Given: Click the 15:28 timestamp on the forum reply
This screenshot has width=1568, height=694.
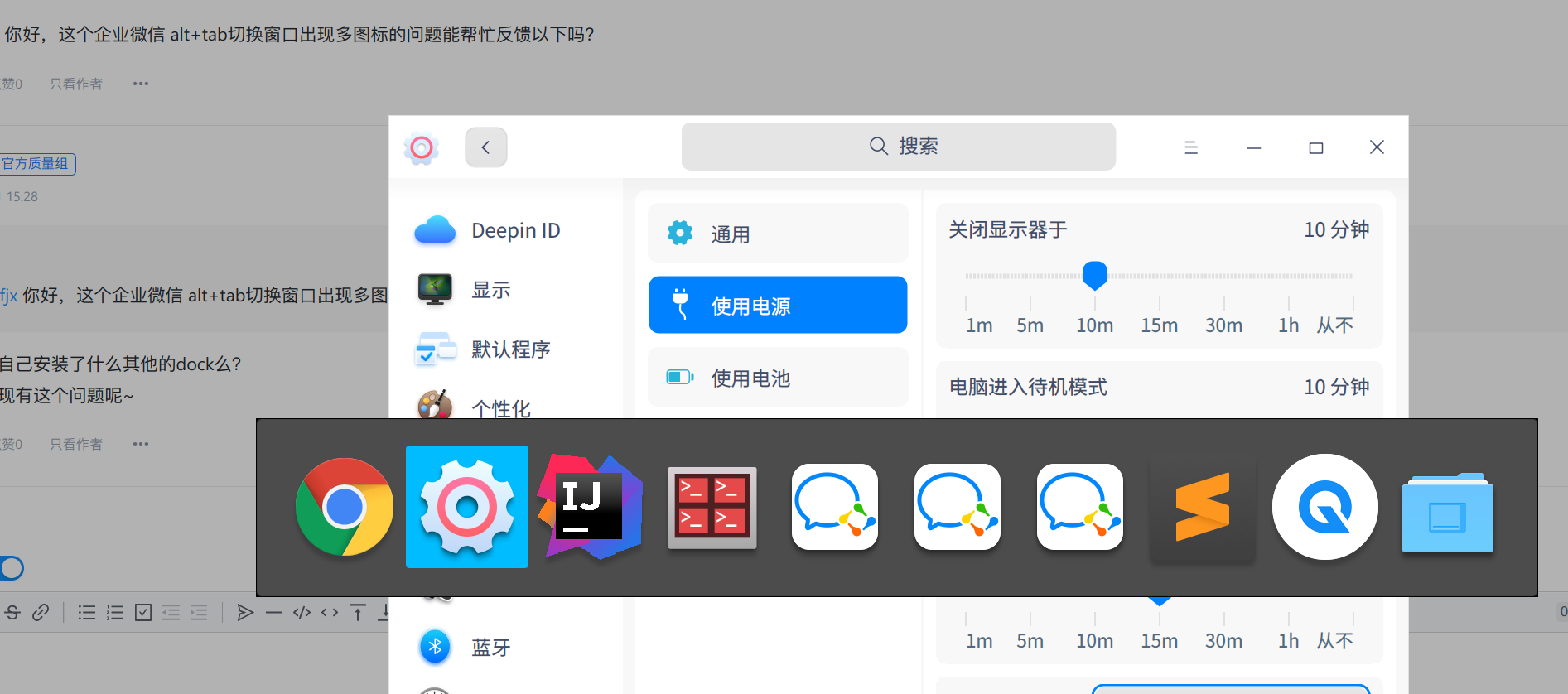Looking at the screenshot, I should 22,197.
